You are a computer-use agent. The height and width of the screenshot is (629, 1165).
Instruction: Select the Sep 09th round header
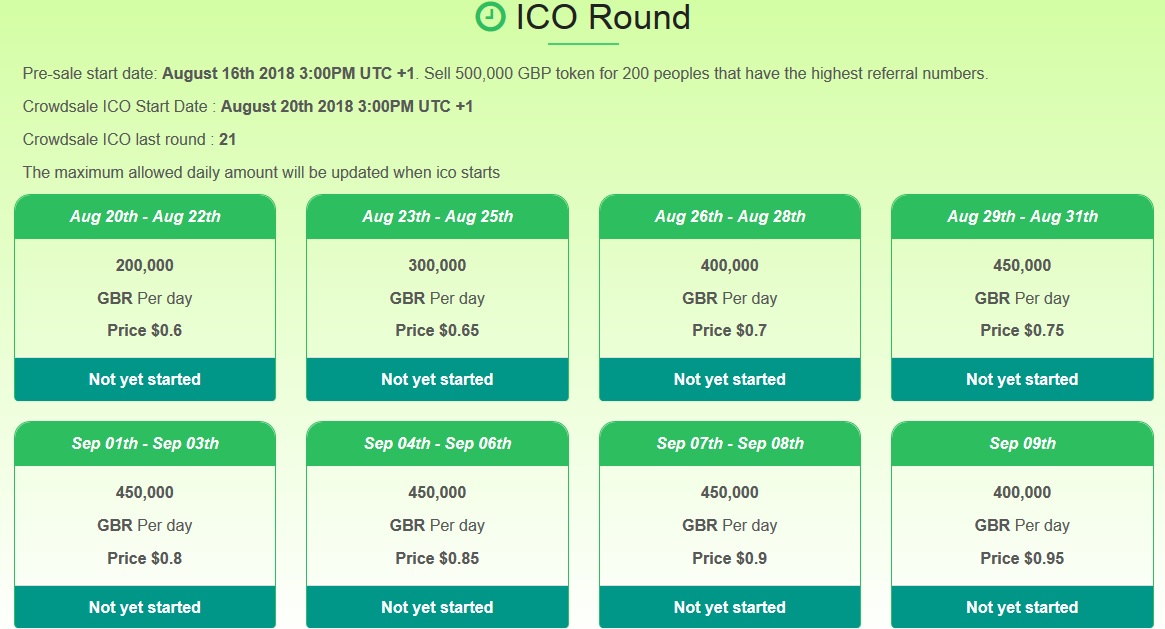pyautogui.click(x=1022, y=444)
